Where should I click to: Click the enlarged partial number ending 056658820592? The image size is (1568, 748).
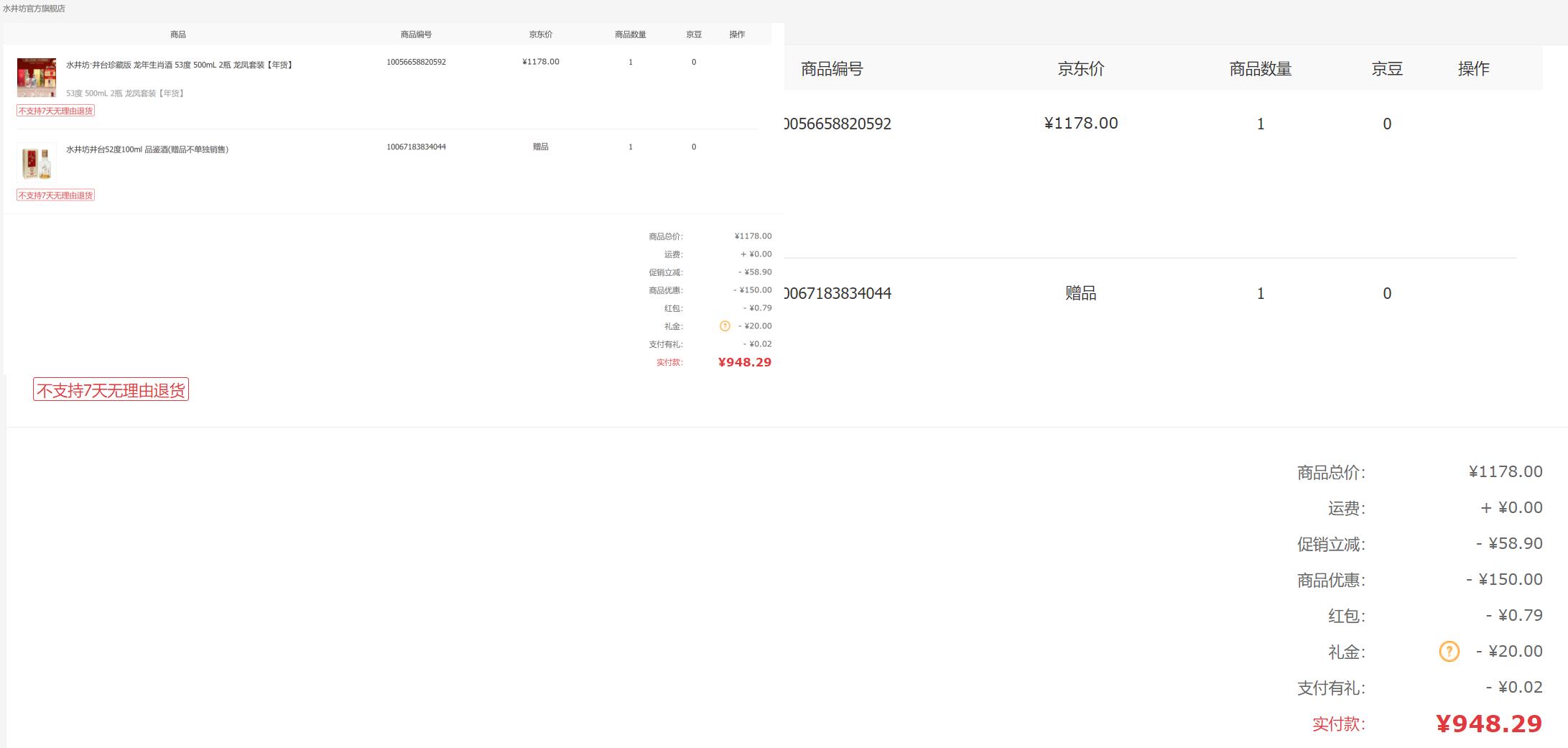click(838, 124)
